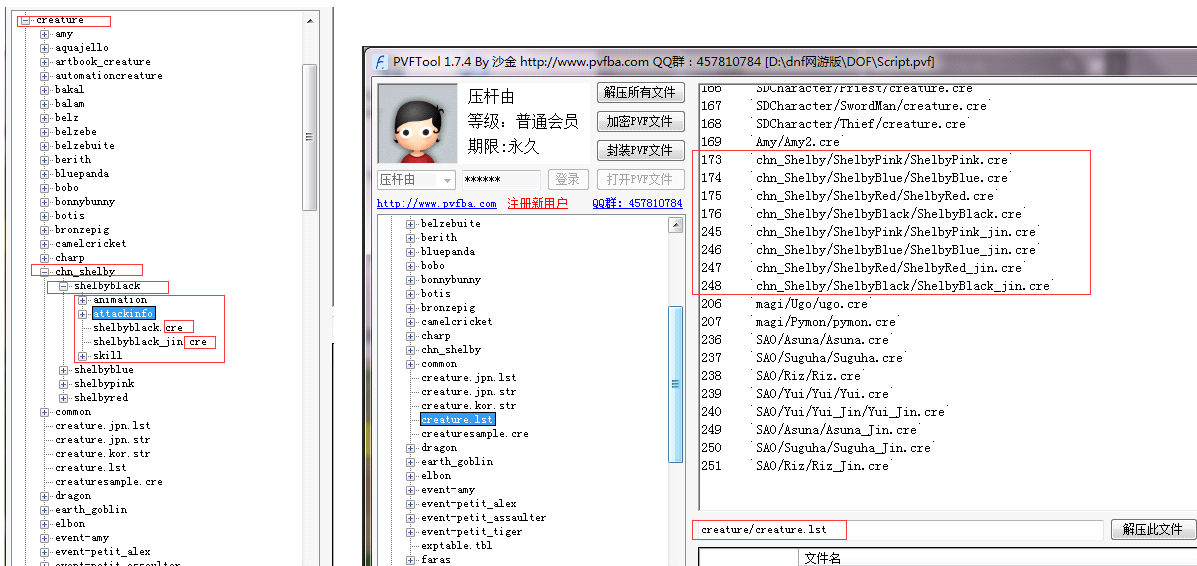
Task: Expand the faras folder in PVFTool tree
Action: [411, 560]
